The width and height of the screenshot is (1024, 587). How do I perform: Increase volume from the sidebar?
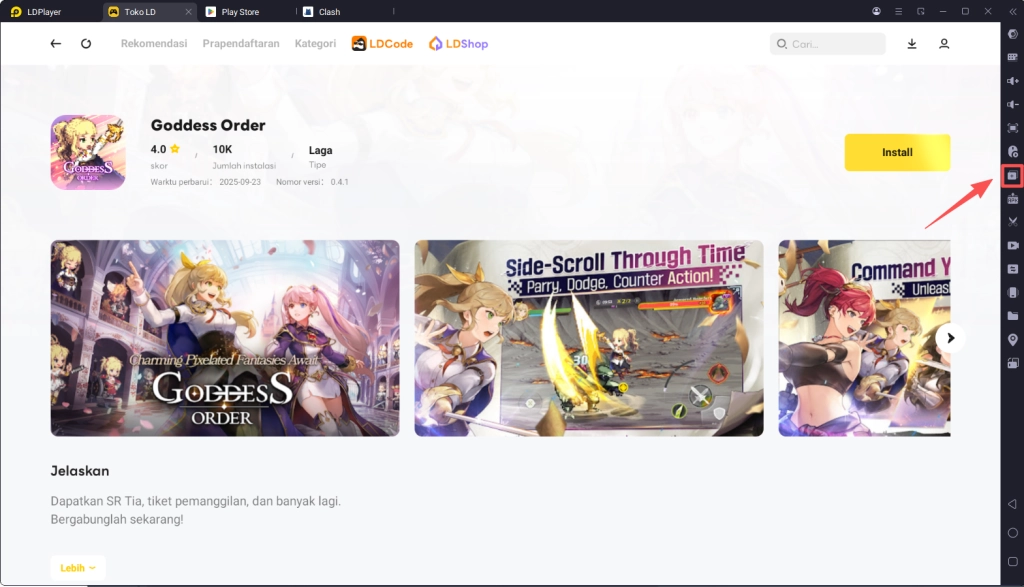pyautogui.click(x=1012, y=81)
